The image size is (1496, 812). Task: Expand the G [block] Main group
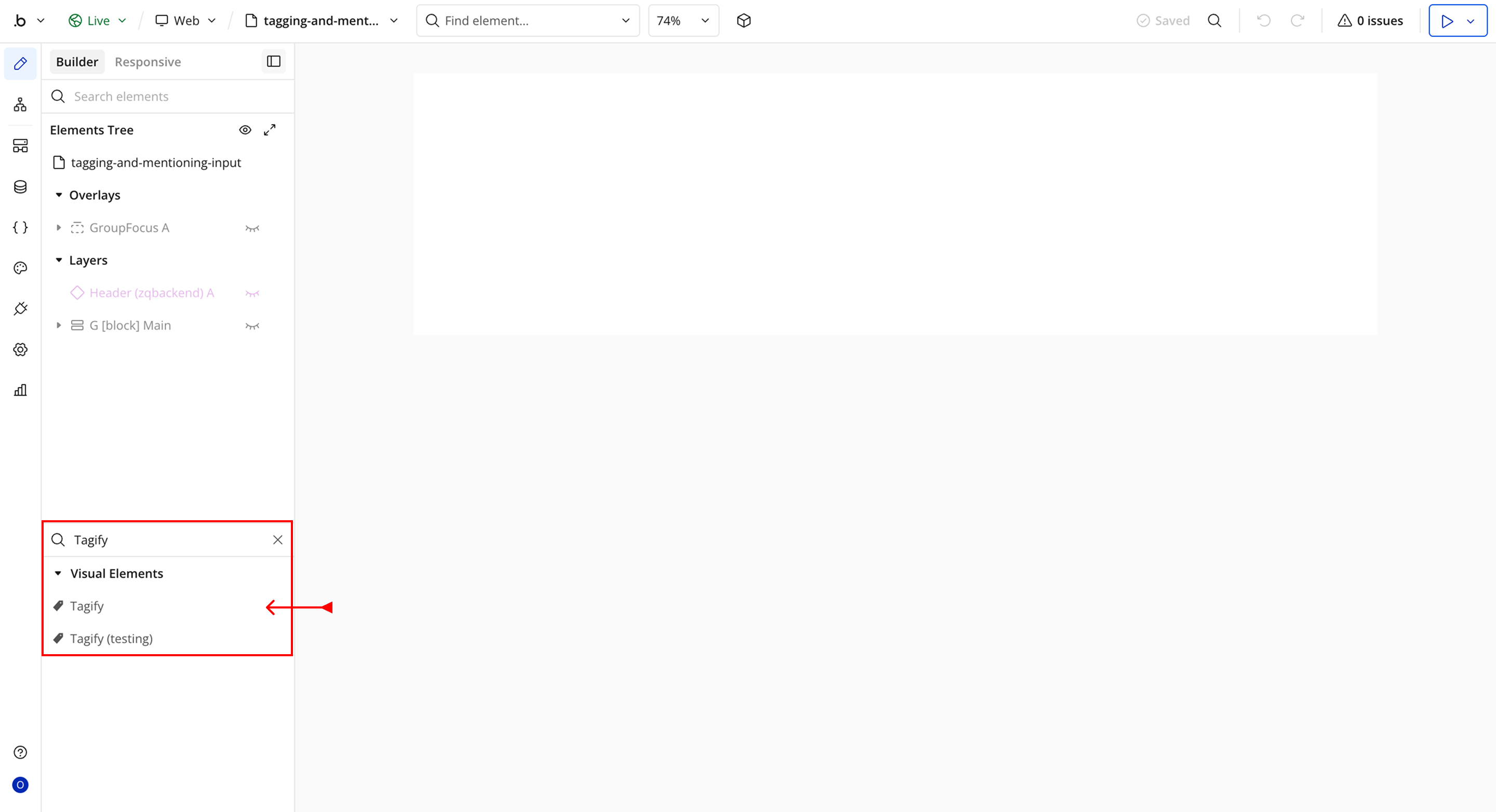[x=59, y=326]
